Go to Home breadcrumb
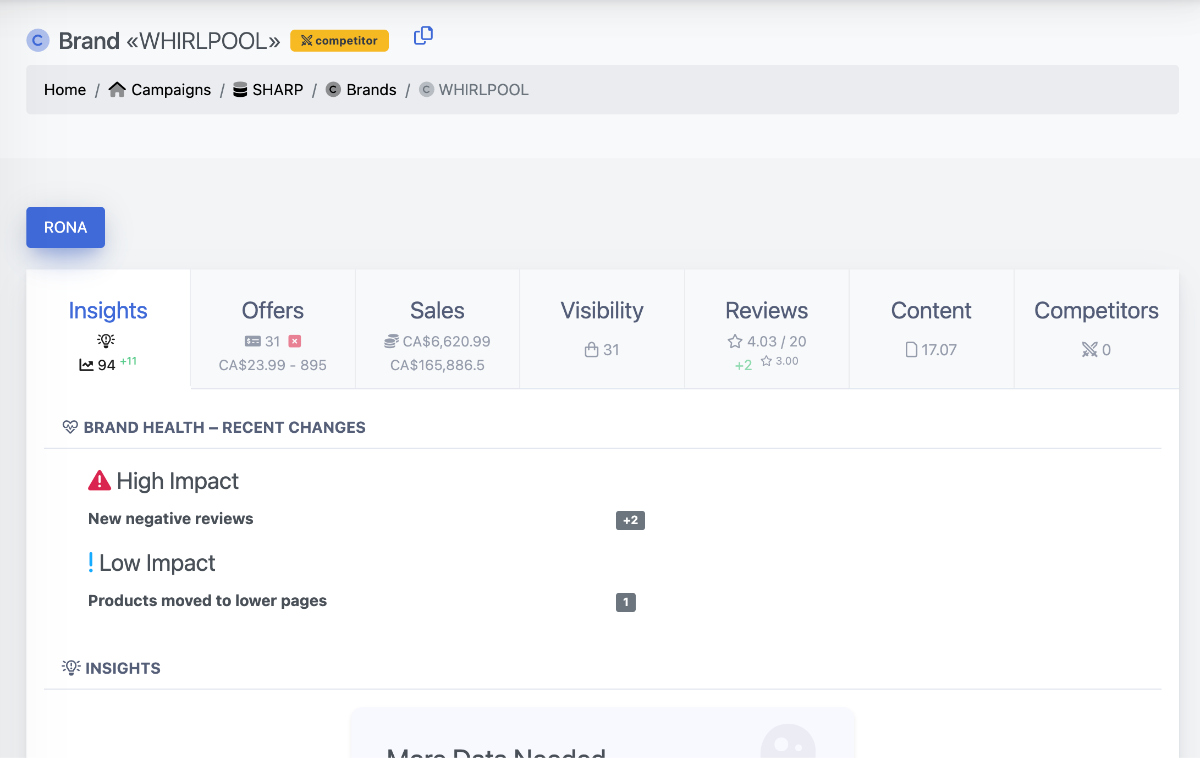 [x=65, y=90]
